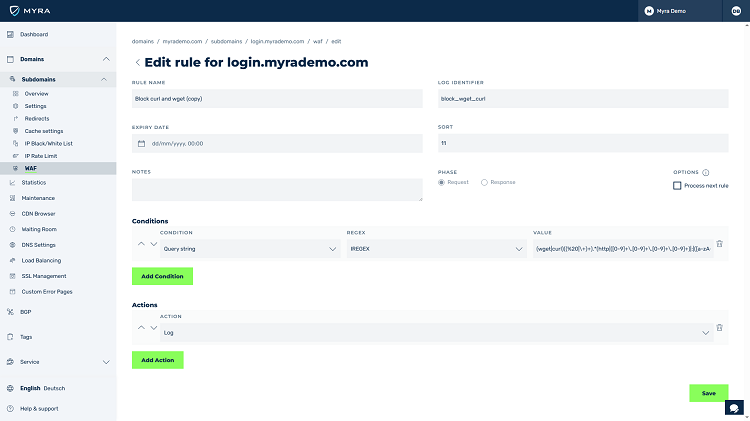Image resolution: width=750 pixels, height=421 pixels.
Task: Click the Waiting Room clock icon
Action: (x=12, y=229)
